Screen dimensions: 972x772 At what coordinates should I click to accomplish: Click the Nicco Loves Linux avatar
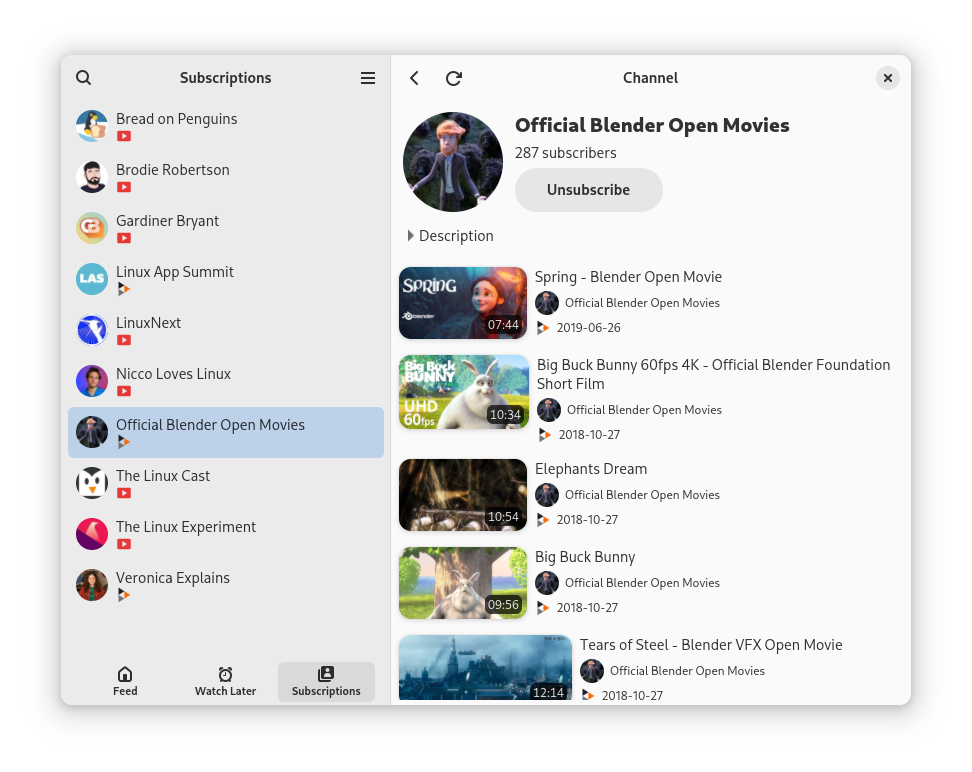pyautogui.click(x=92, y=381)
